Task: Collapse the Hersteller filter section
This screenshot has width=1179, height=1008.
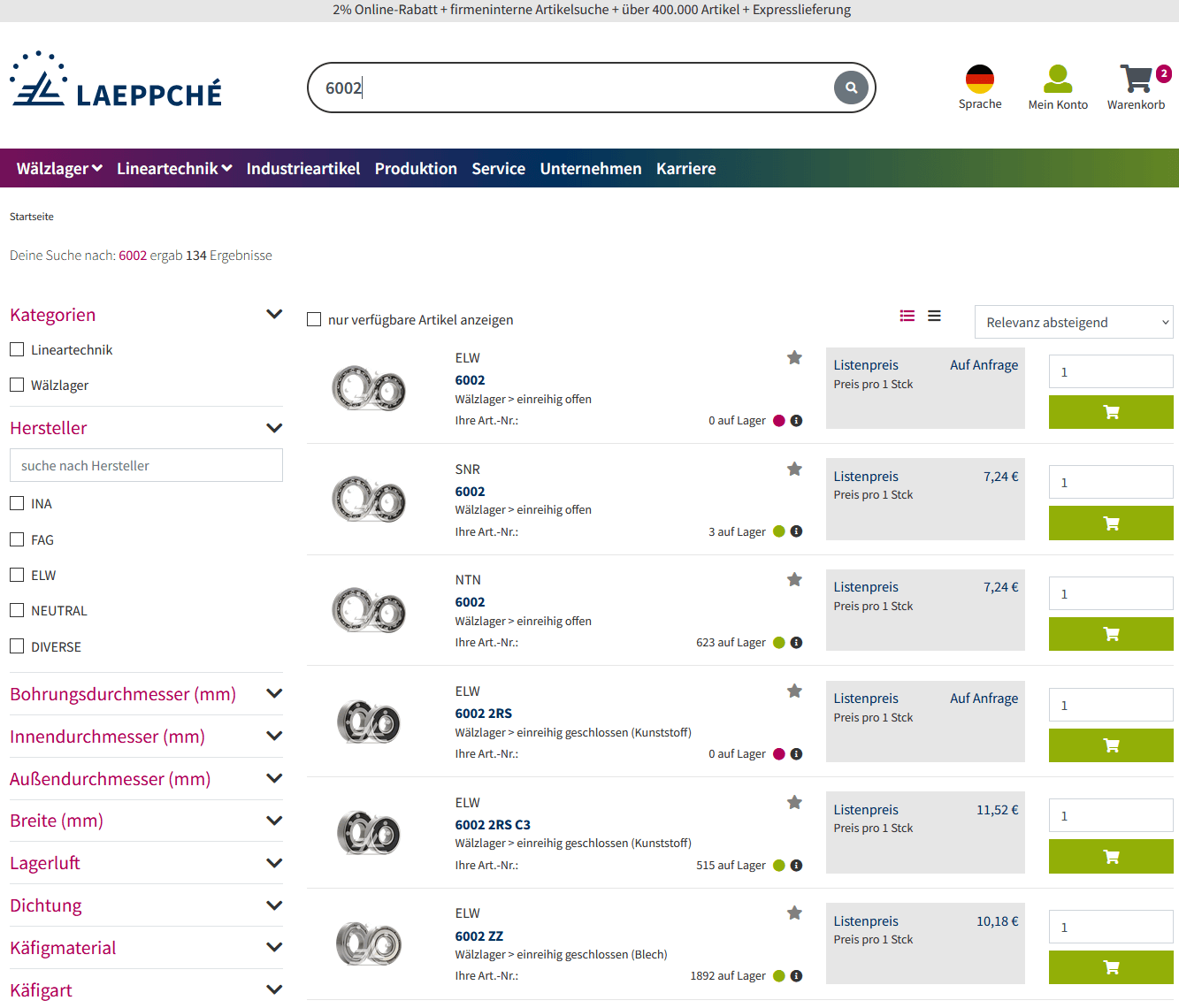Action: coord(274,428)
